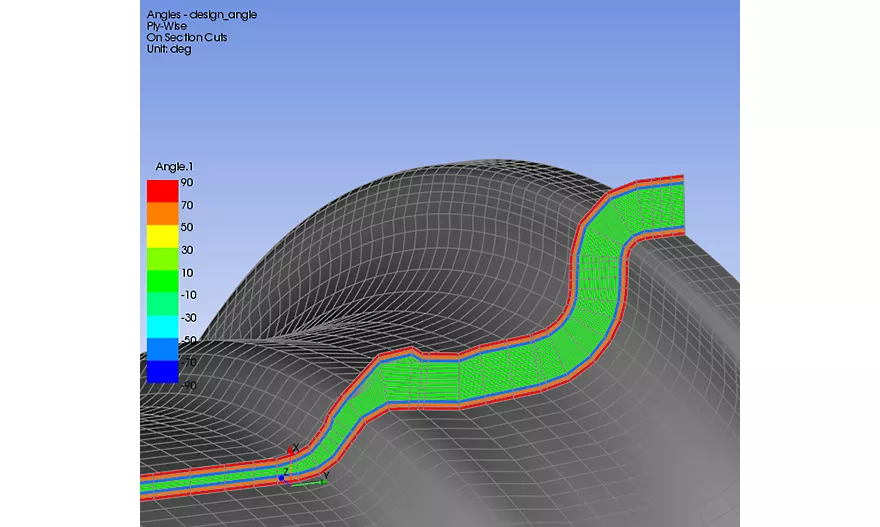Click the legend value '90'
880x527 pixels.
tap(187, 182)
